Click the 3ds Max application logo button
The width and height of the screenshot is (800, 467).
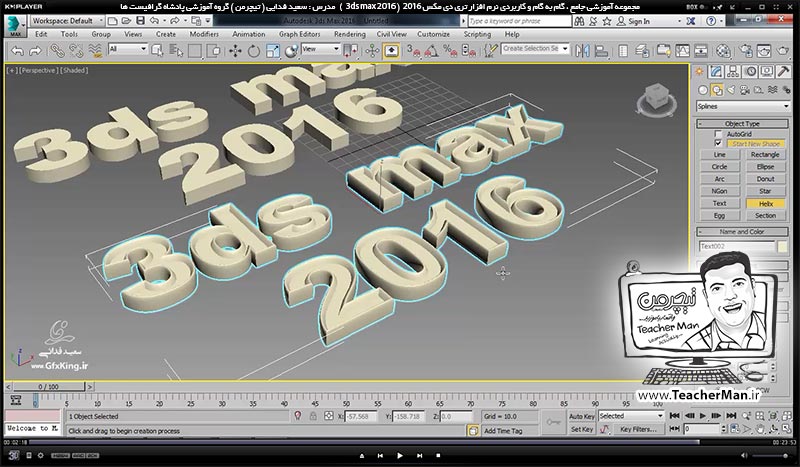click(x=15, y=26)
